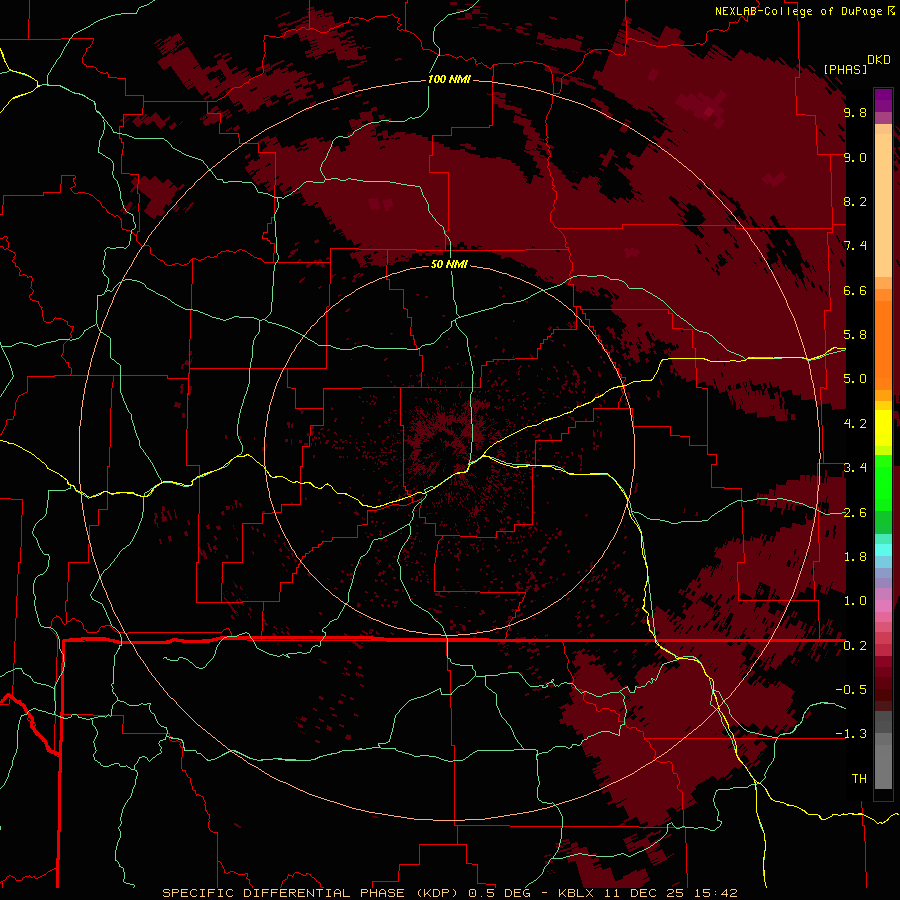Pick the bright green segment of color scale
900x900 pixels.
[x=883, y=483]
